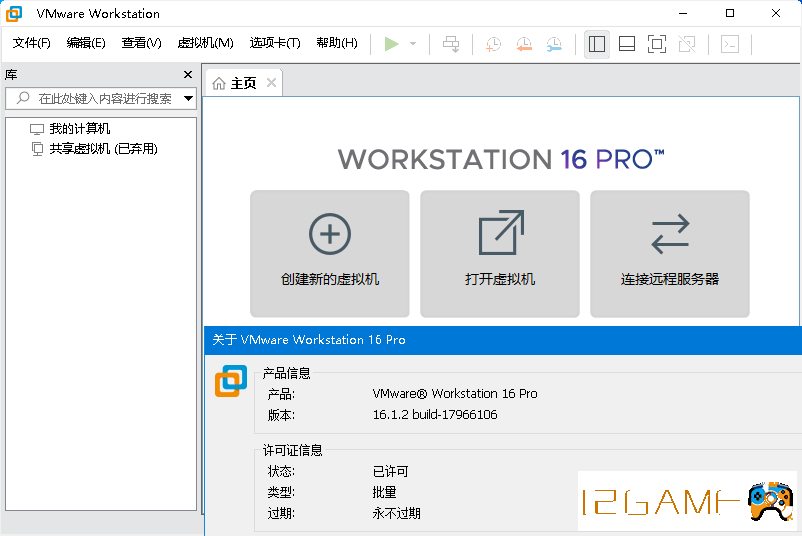
Task: Click the full screen mode icon
Action: 657,44
